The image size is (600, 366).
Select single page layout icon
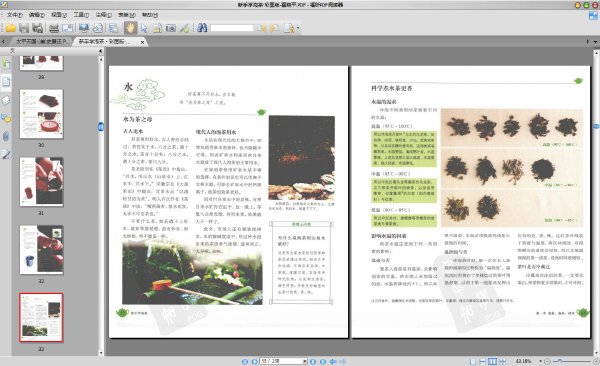pos(473,361)
